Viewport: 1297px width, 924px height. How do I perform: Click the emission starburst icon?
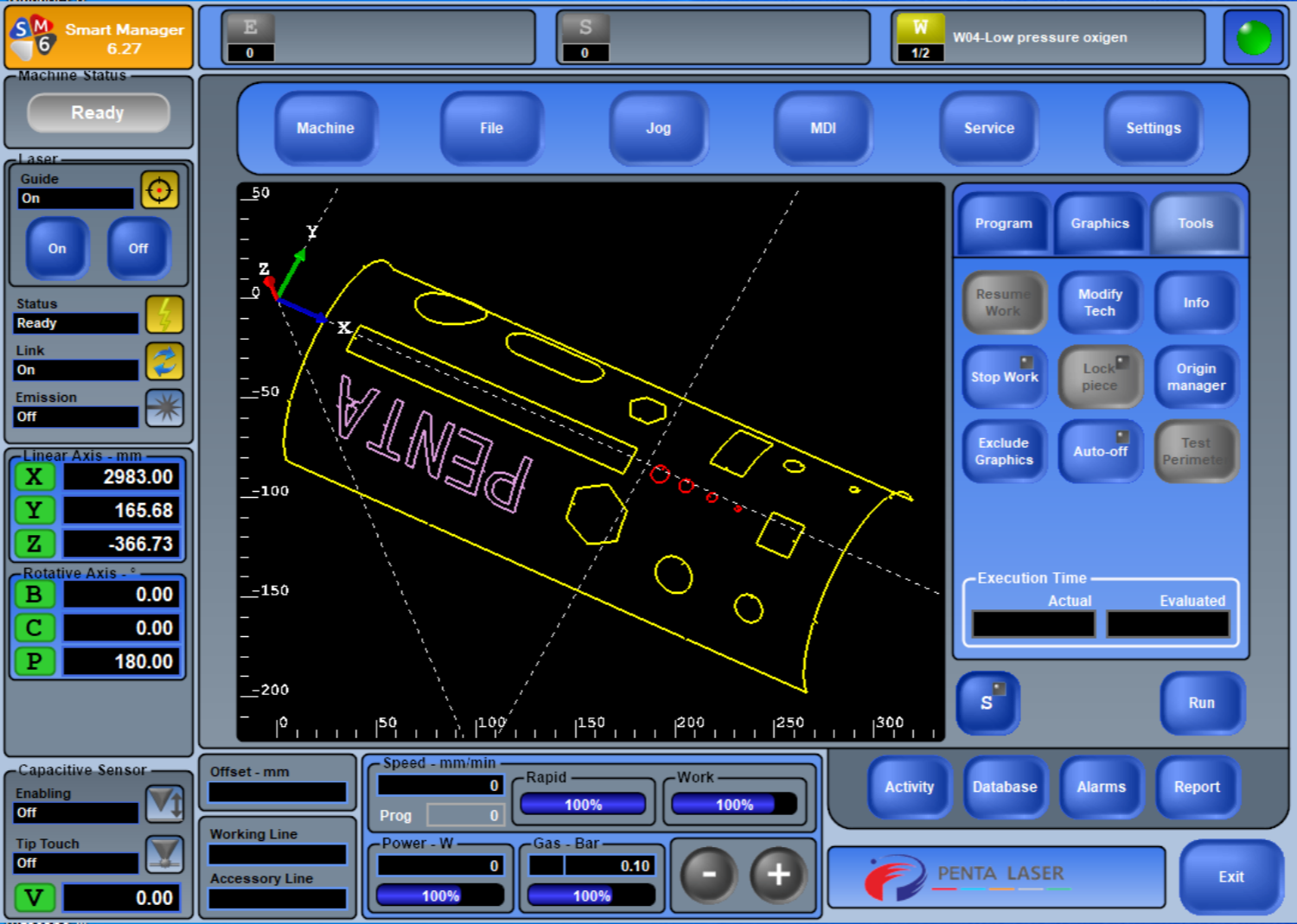tap(164, 408)
